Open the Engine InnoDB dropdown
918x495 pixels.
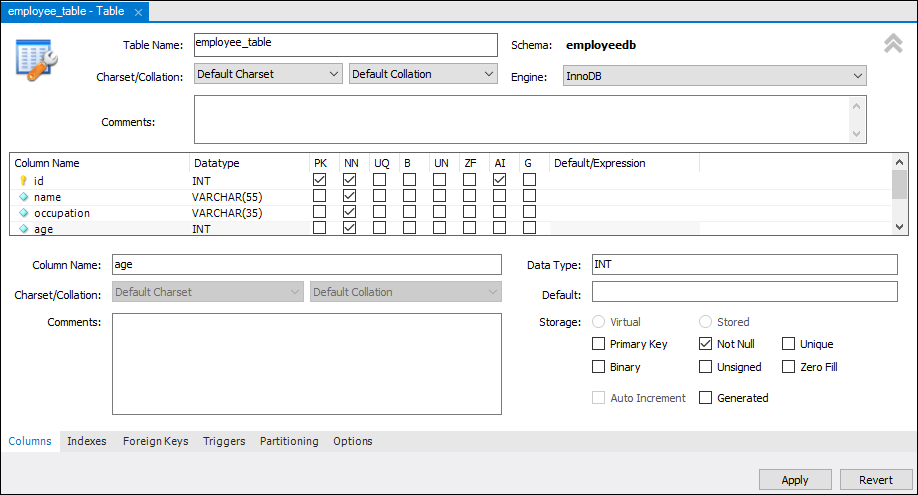[716, 76]
